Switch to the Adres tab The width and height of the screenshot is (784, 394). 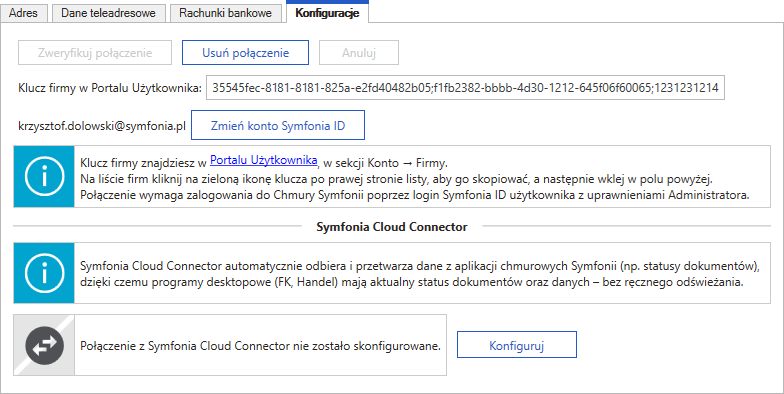[x=23, y=13]
